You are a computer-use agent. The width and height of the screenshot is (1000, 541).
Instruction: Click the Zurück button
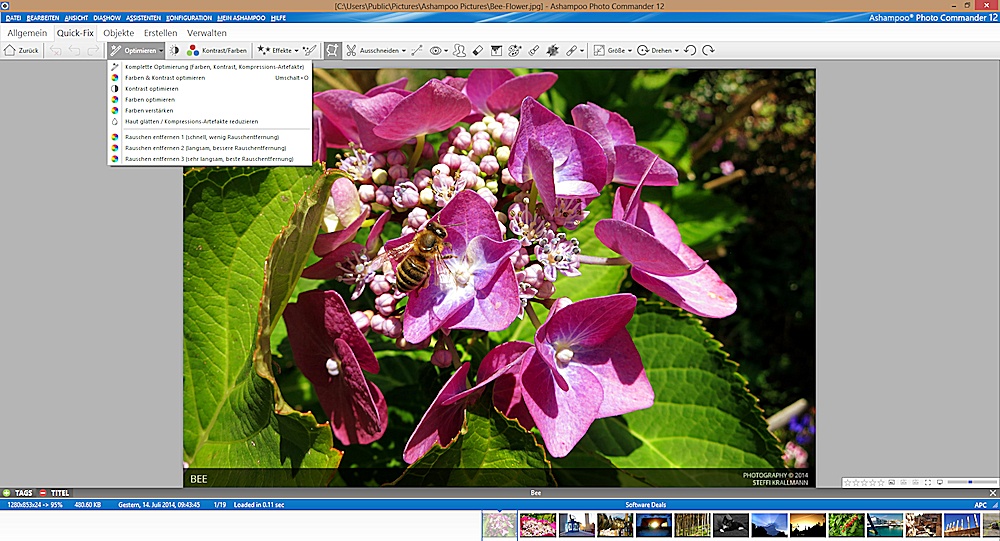tap(21, 49)
